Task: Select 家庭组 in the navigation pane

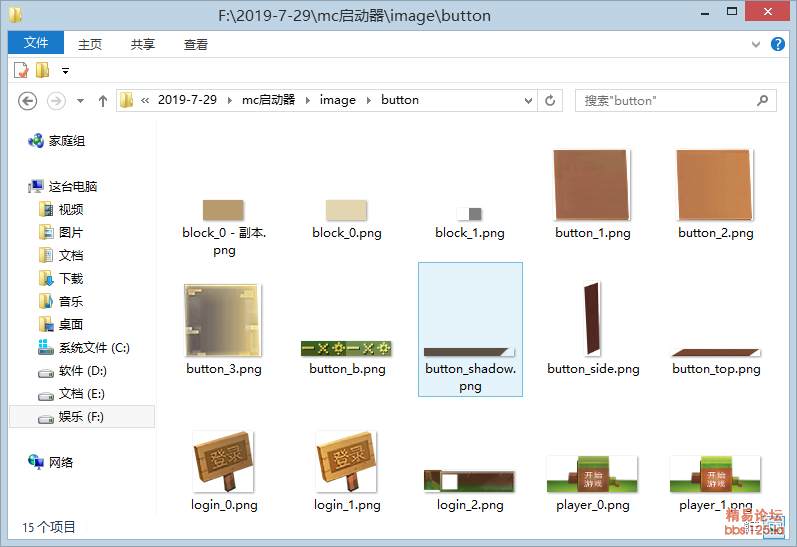Action: [x=57, y=141]
